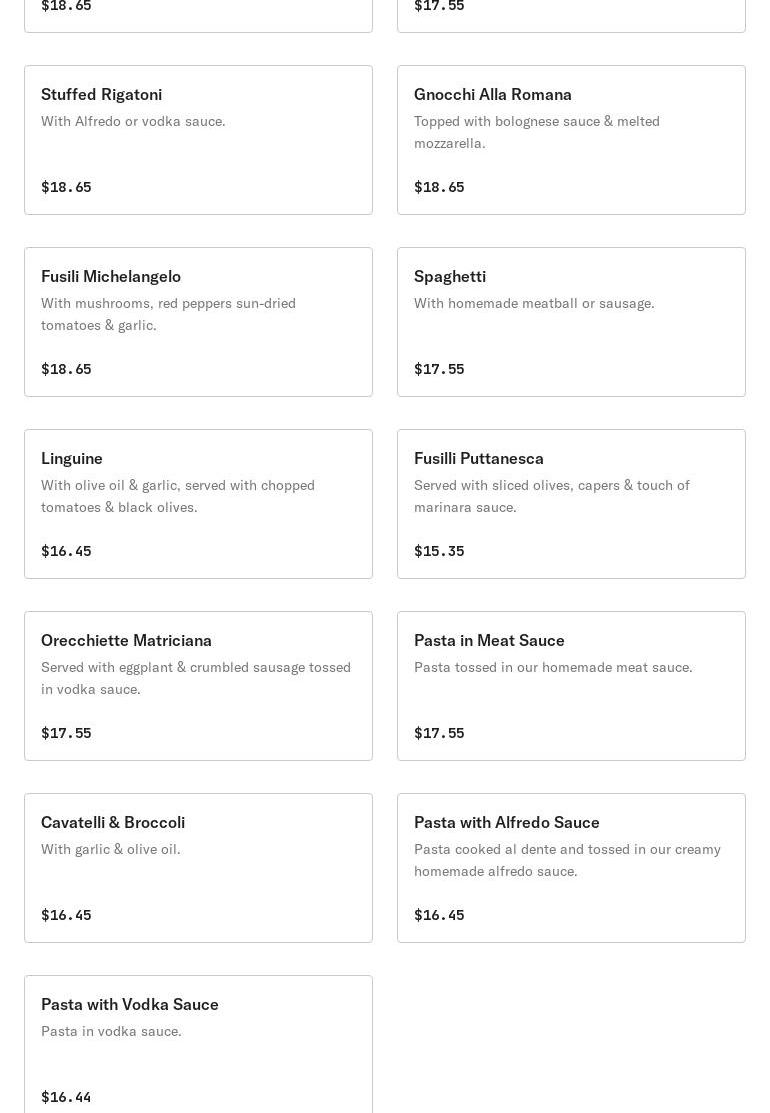
Task: Click partially visible top-right $17.55 card
Action: coord(571,16)
